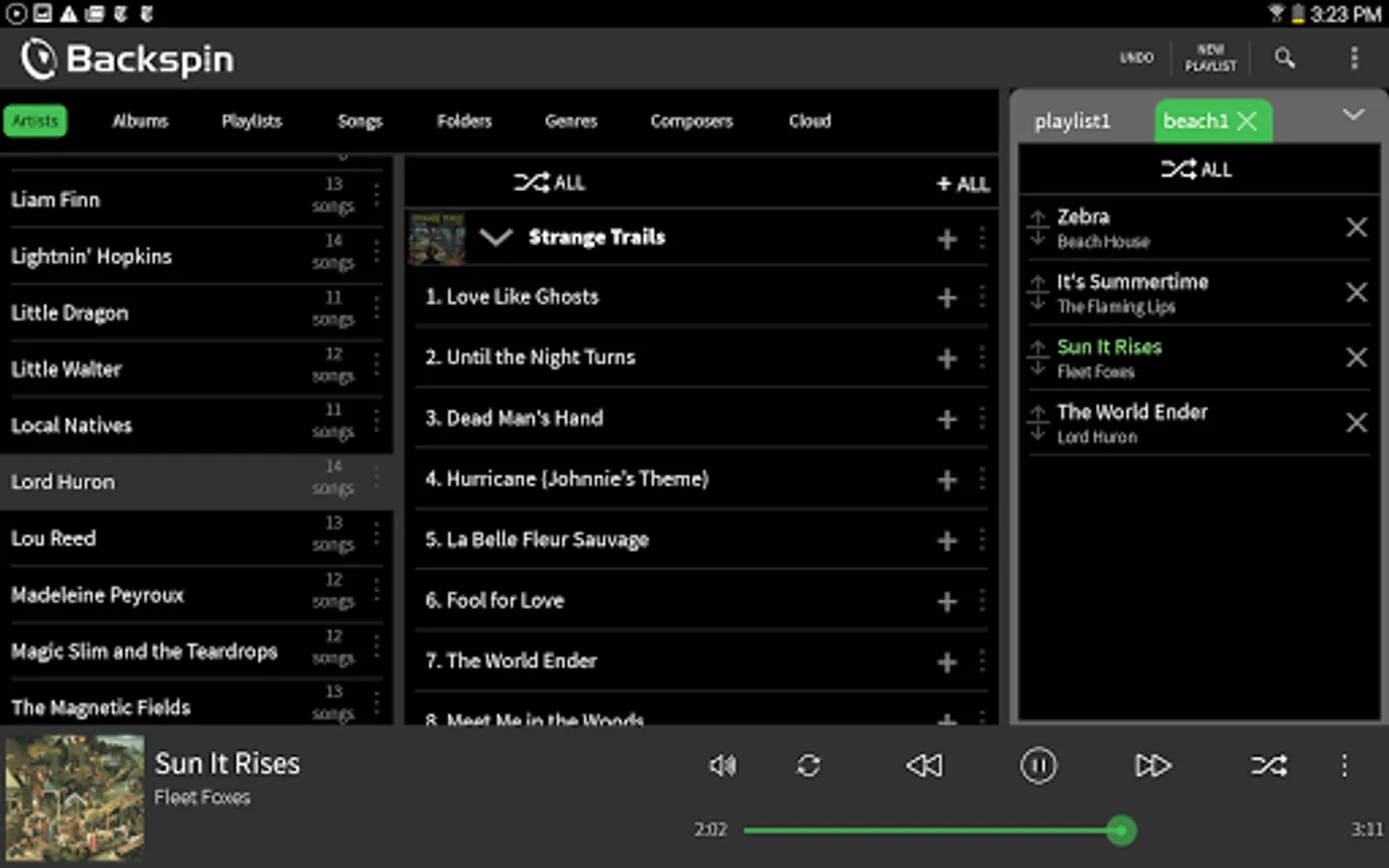Open Strange Trails album cover thumbnail
This screenshot has width=1389, height=868.
437,238
